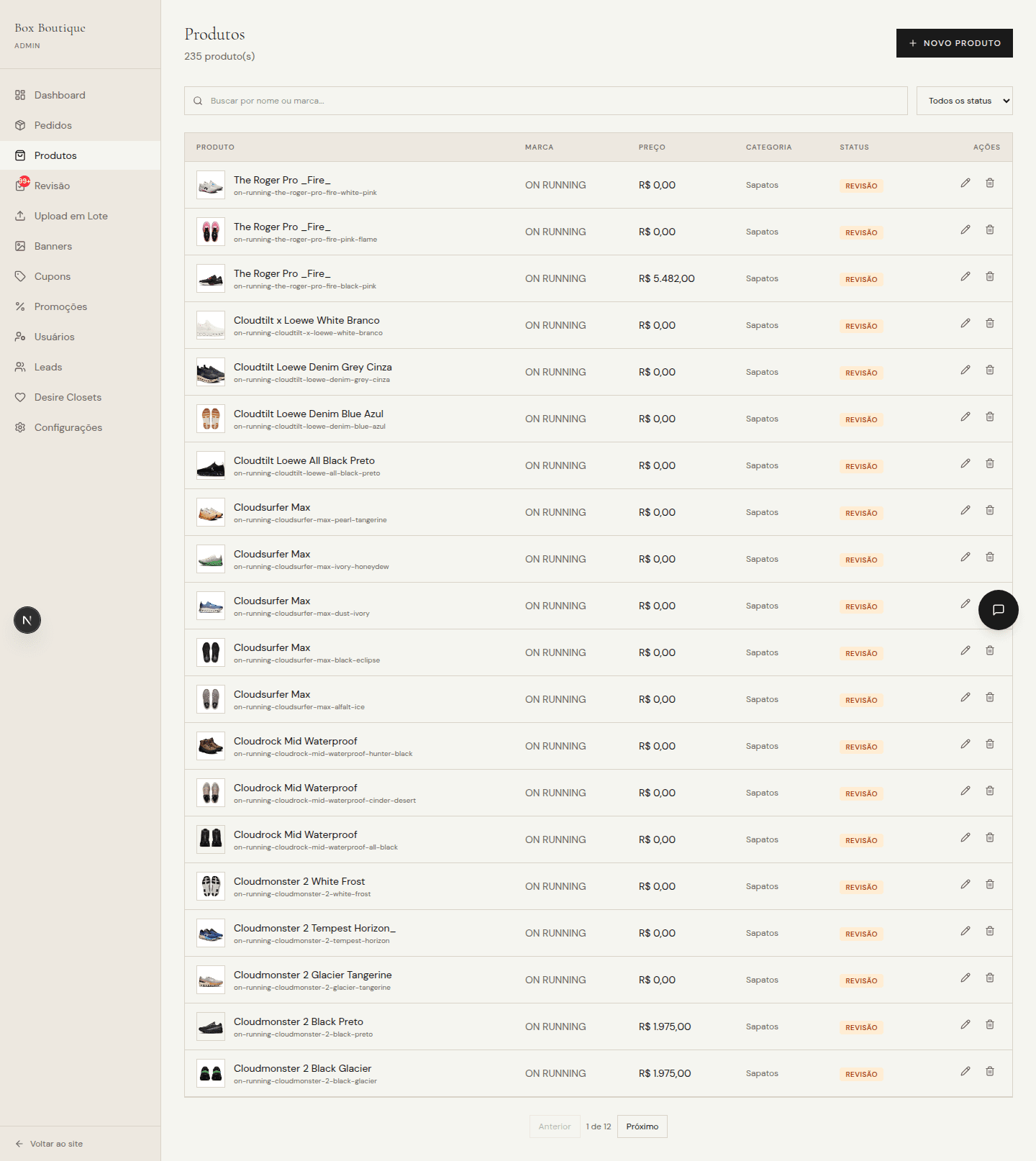Image resolution: width=1036 pixels, height=1161 pixels.
Task: Click the 1 de 12 page indicator
Action: pos(599,1126)
